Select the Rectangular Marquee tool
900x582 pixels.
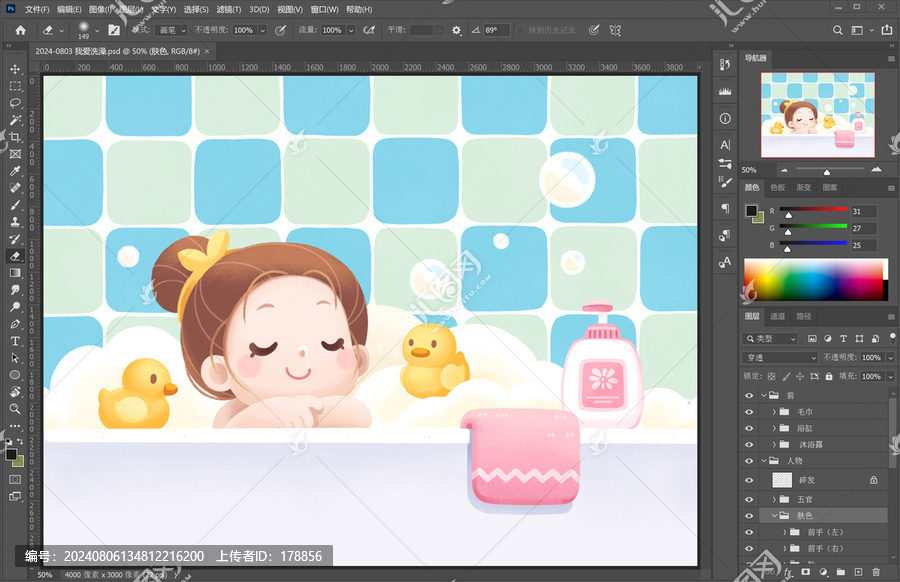[15, 86]
